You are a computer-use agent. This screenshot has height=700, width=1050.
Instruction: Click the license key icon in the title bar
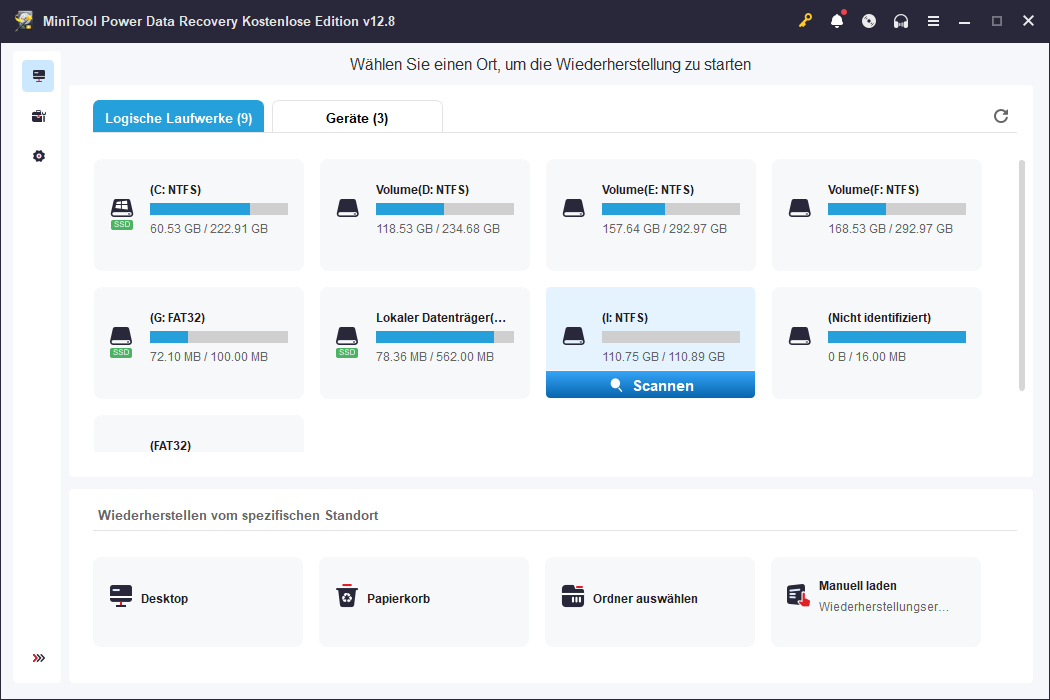pos(805,20)
